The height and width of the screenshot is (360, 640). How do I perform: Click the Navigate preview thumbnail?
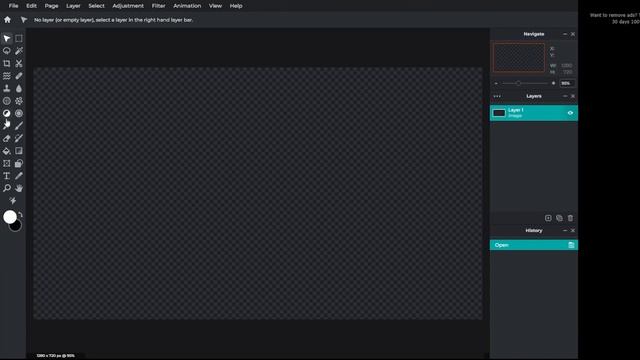[519, 58]
